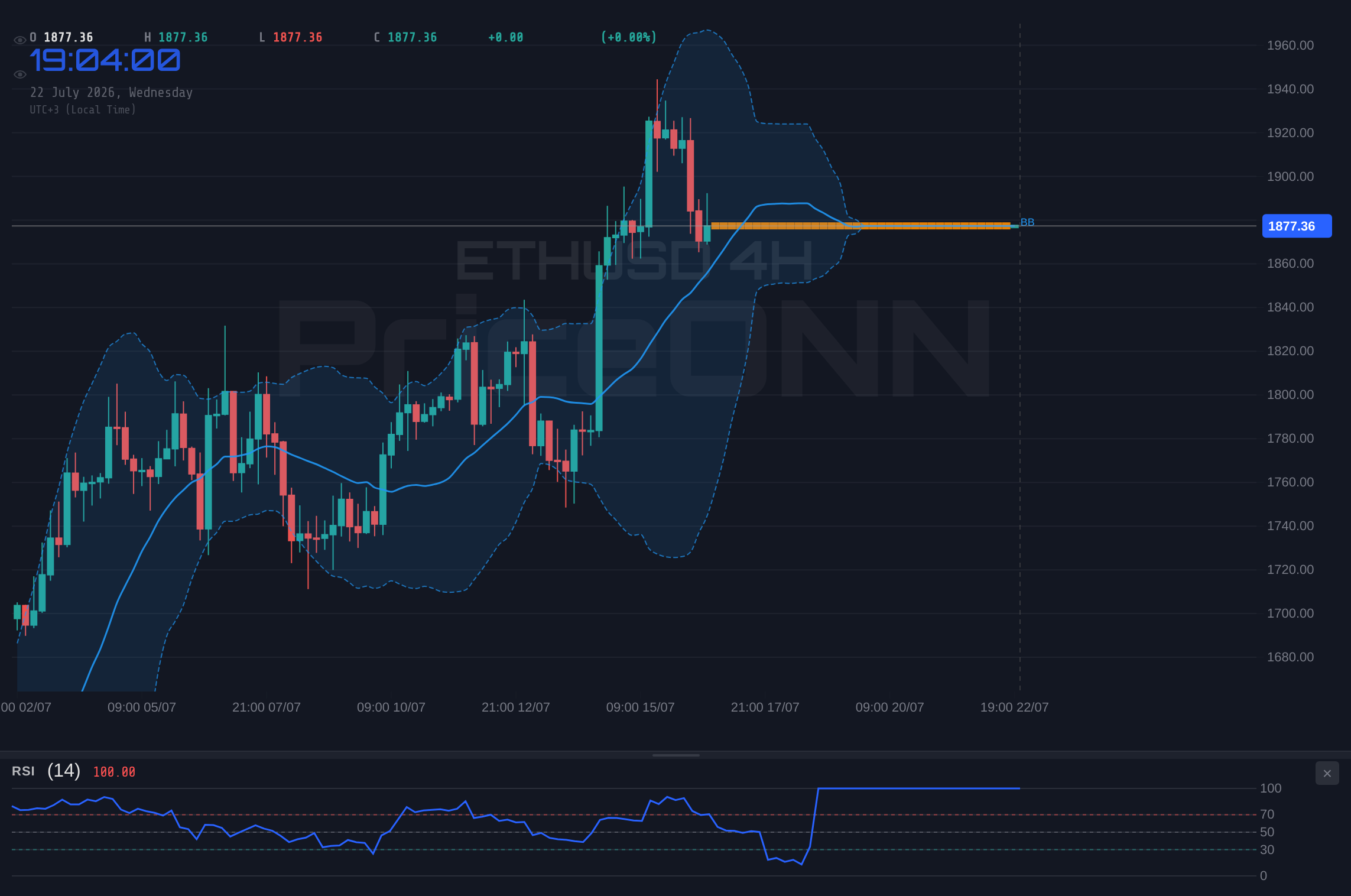Click the 21:00 12/07 time axis label
1351x896 pixels.
(516, 707)
